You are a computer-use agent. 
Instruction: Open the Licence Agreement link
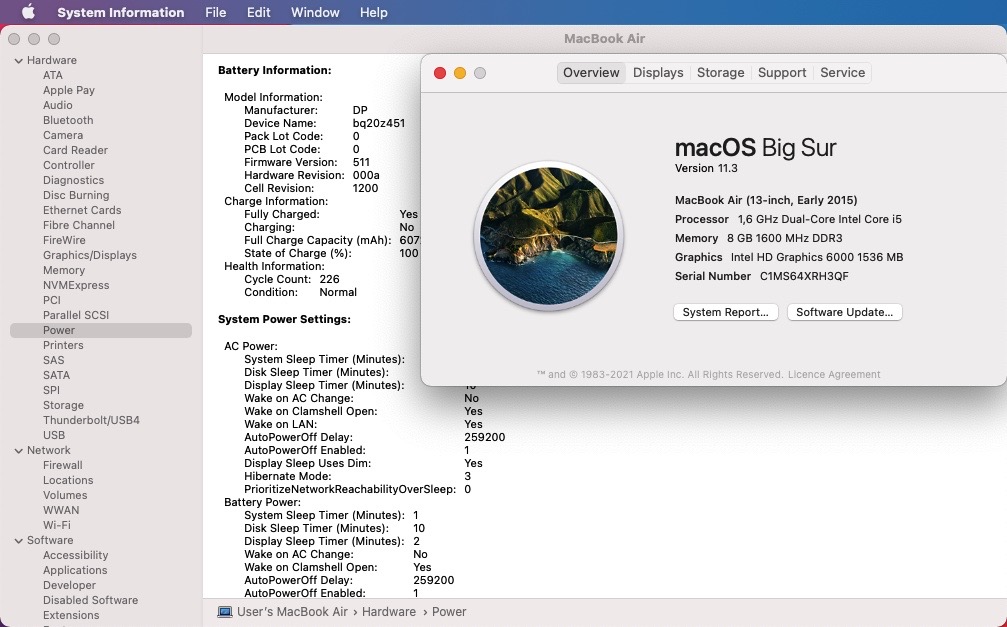pos(834,375)
